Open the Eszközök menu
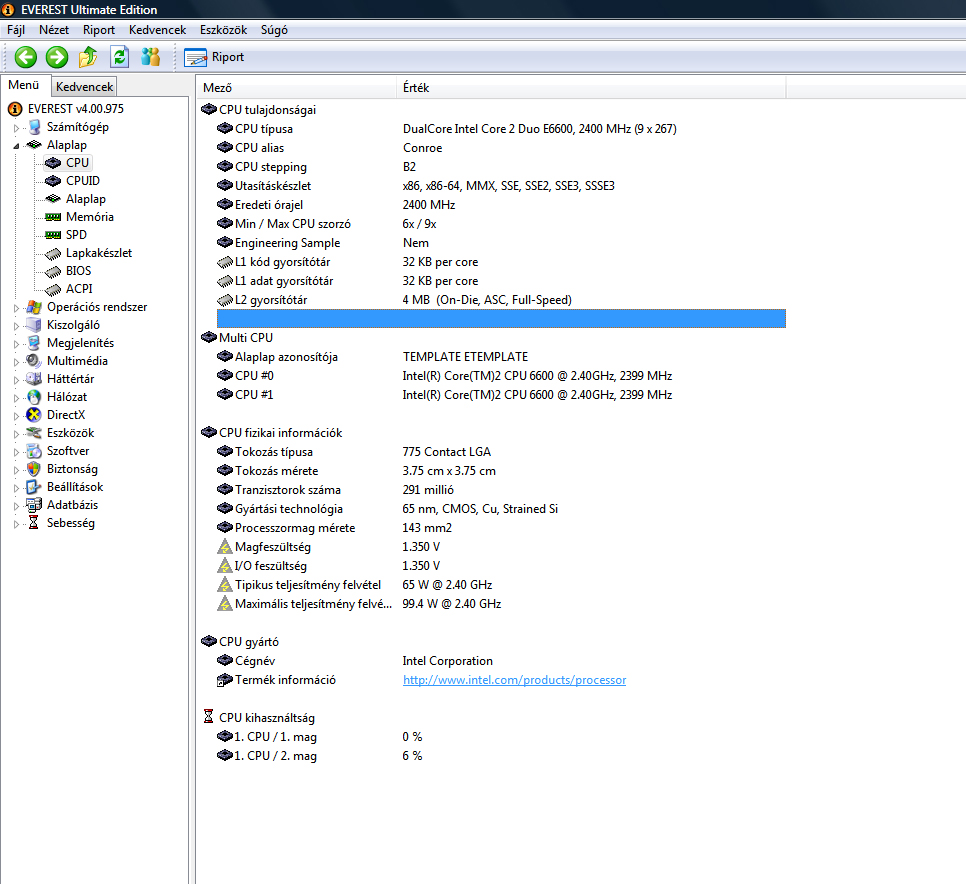Viewport: 966px width, 884px height. [224, 30]
